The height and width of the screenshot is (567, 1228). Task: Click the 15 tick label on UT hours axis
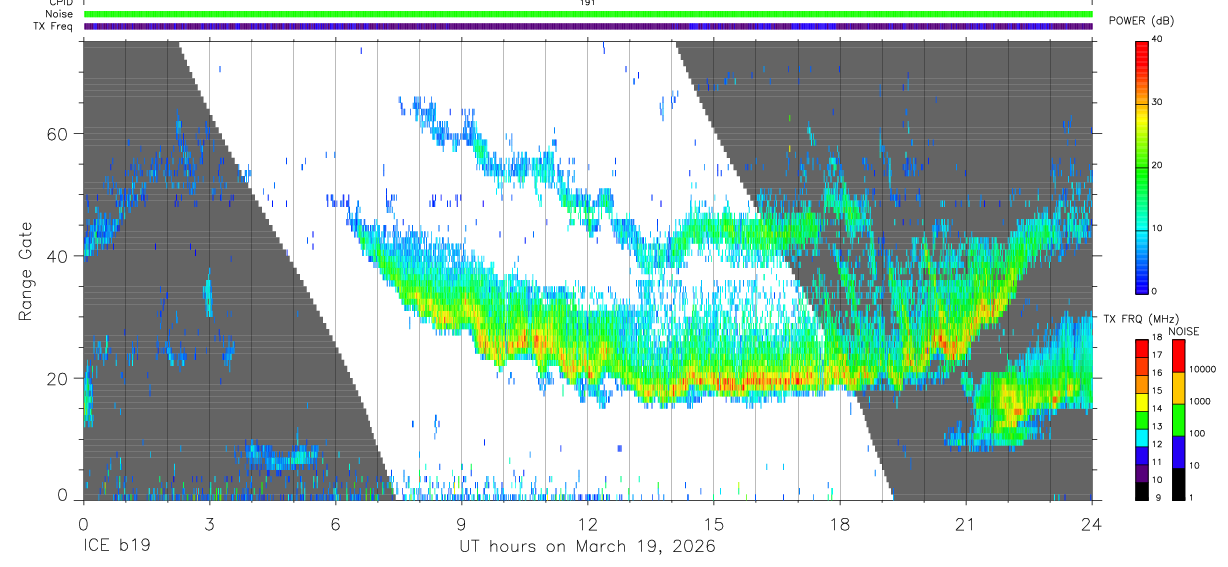pos(714,524)
